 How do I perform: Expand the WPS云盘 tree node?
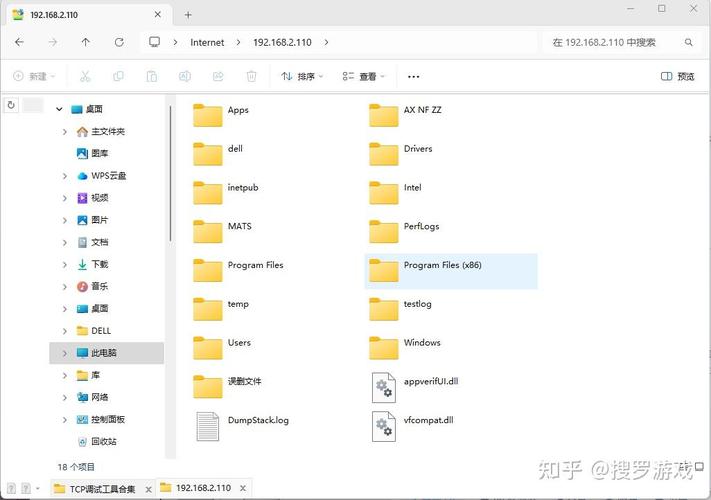click(64, 176)
